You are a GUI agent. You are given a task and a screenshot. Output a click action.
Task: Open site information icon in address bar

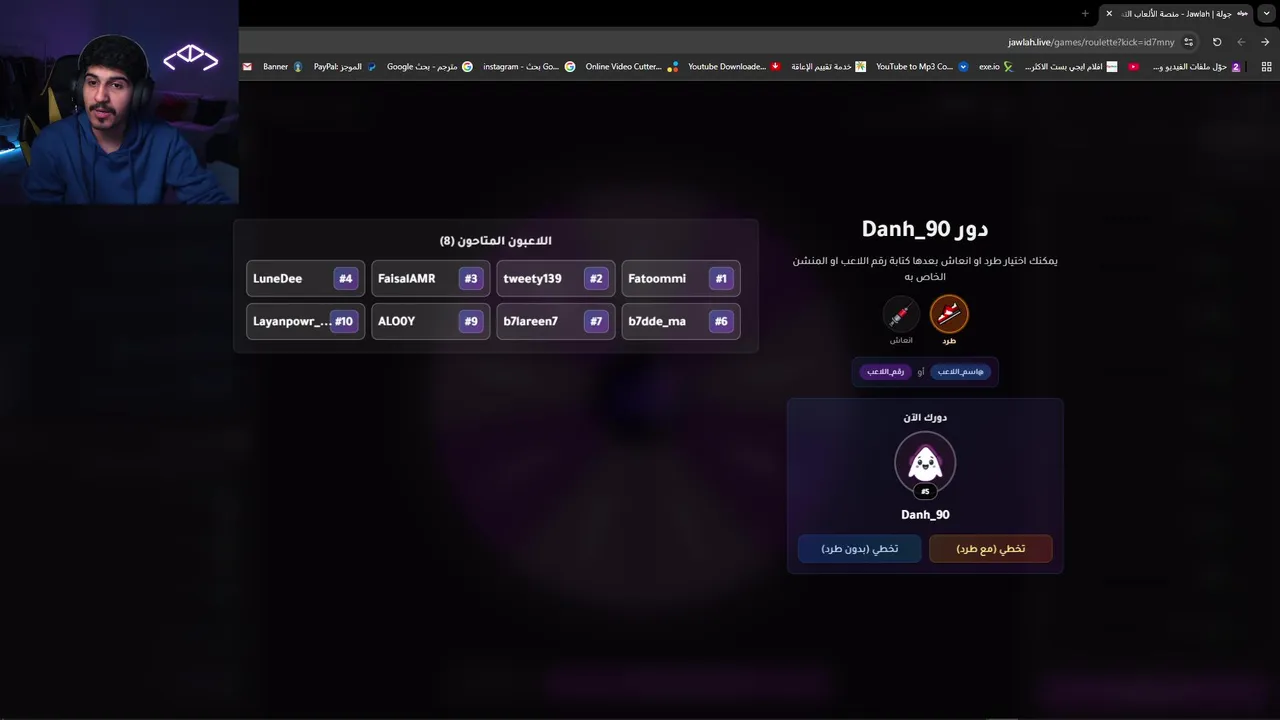(x=1188, y=42)
